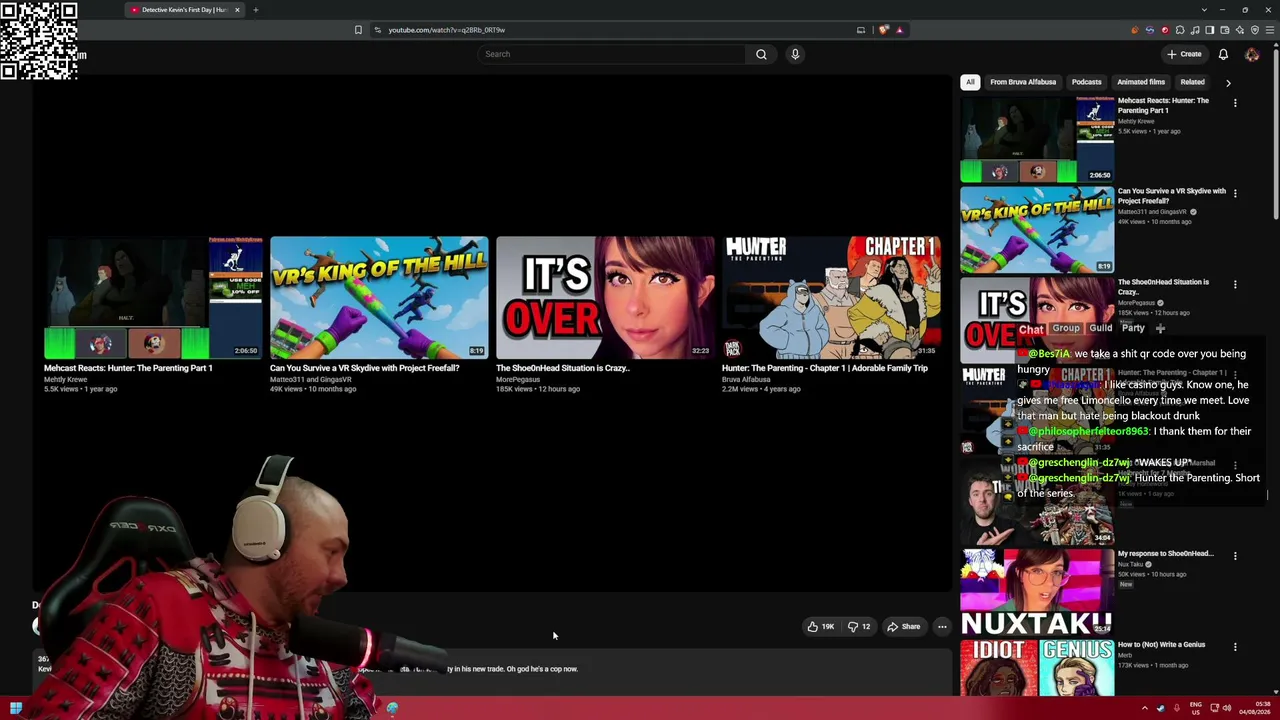Open sidebar title How to (Not) Write a Genius
The image size is (1280, 720).
1162,644
